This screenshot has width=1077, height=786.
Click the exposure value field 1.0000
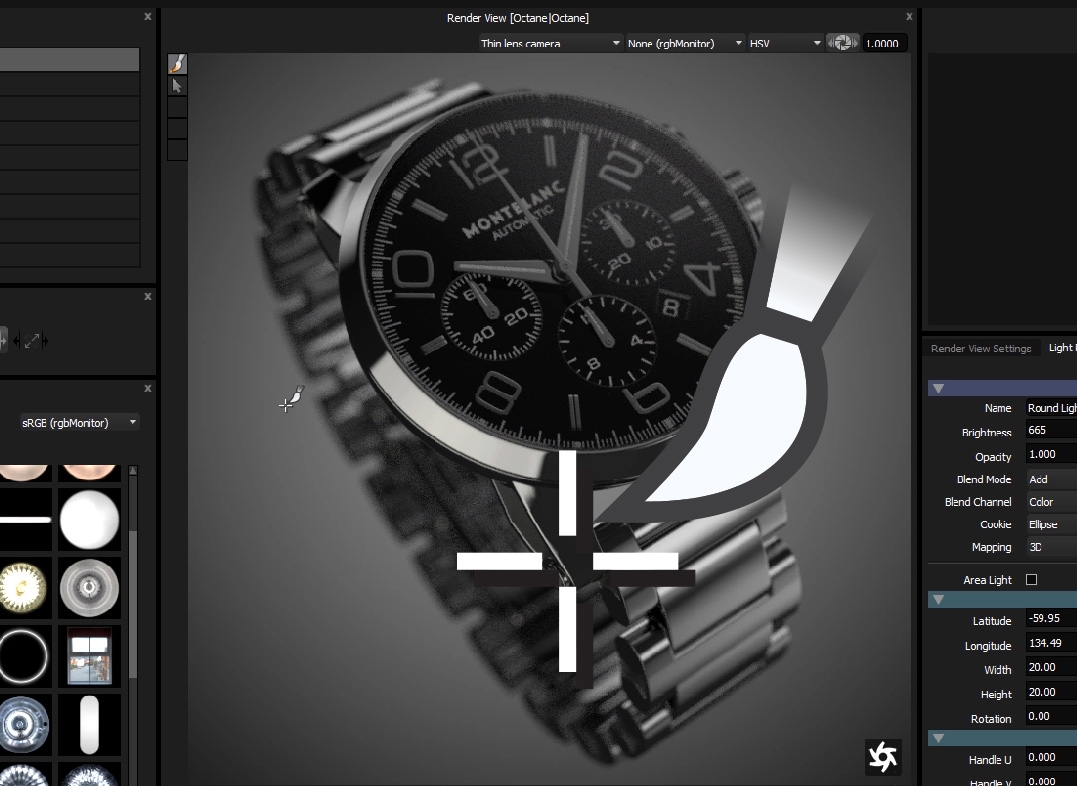(885, 43)
